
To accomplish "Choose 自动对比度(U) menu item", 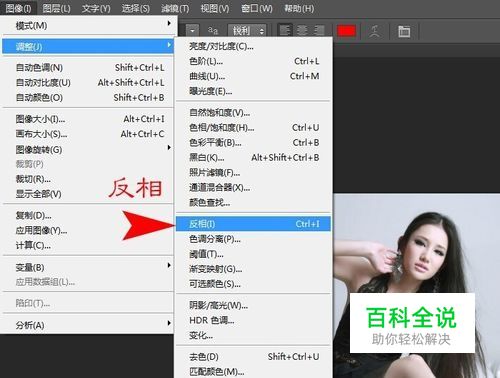I will tap(88, 82).
